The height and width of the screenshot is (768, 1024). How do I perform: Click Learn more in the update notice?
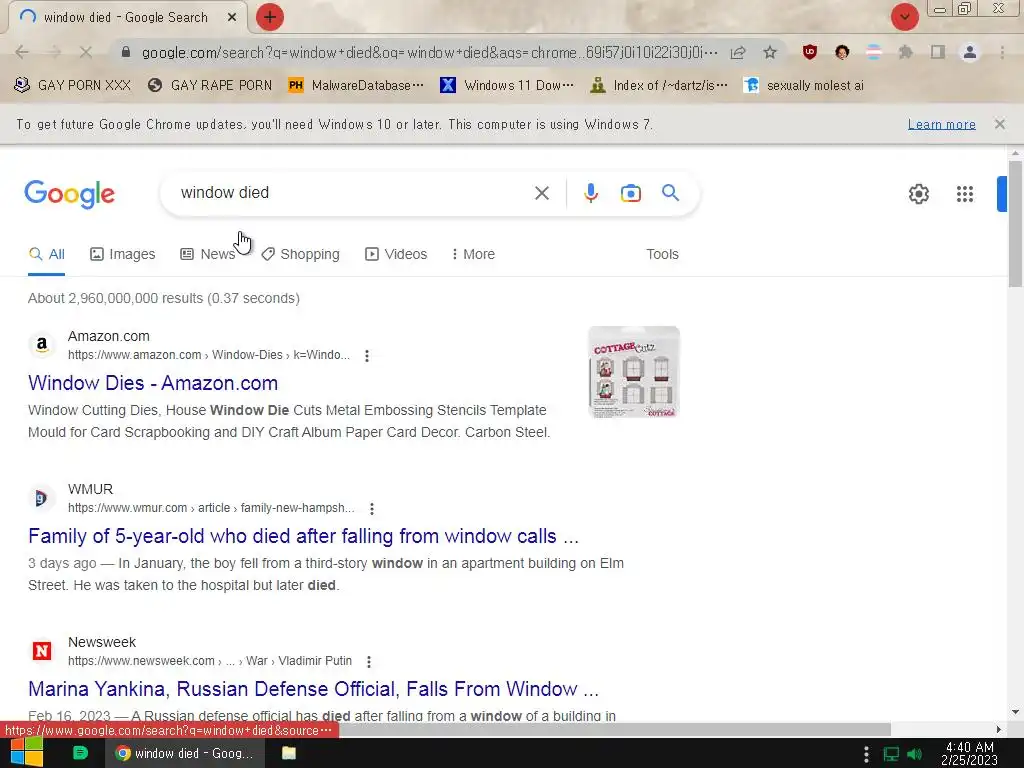[x=941, y=124]
